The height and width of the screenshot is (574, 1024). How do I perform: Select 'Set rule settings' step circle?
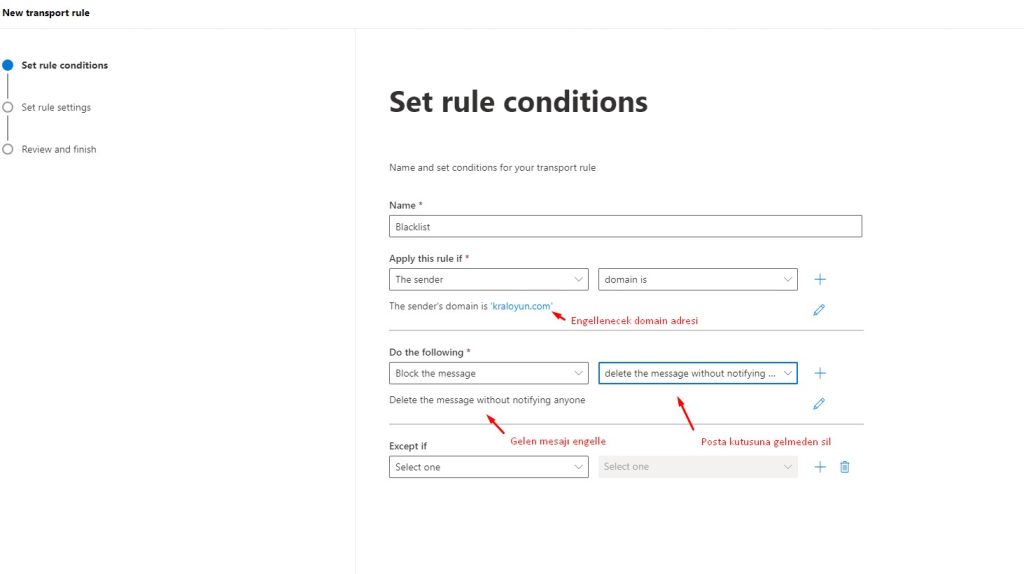click(8, 107)
